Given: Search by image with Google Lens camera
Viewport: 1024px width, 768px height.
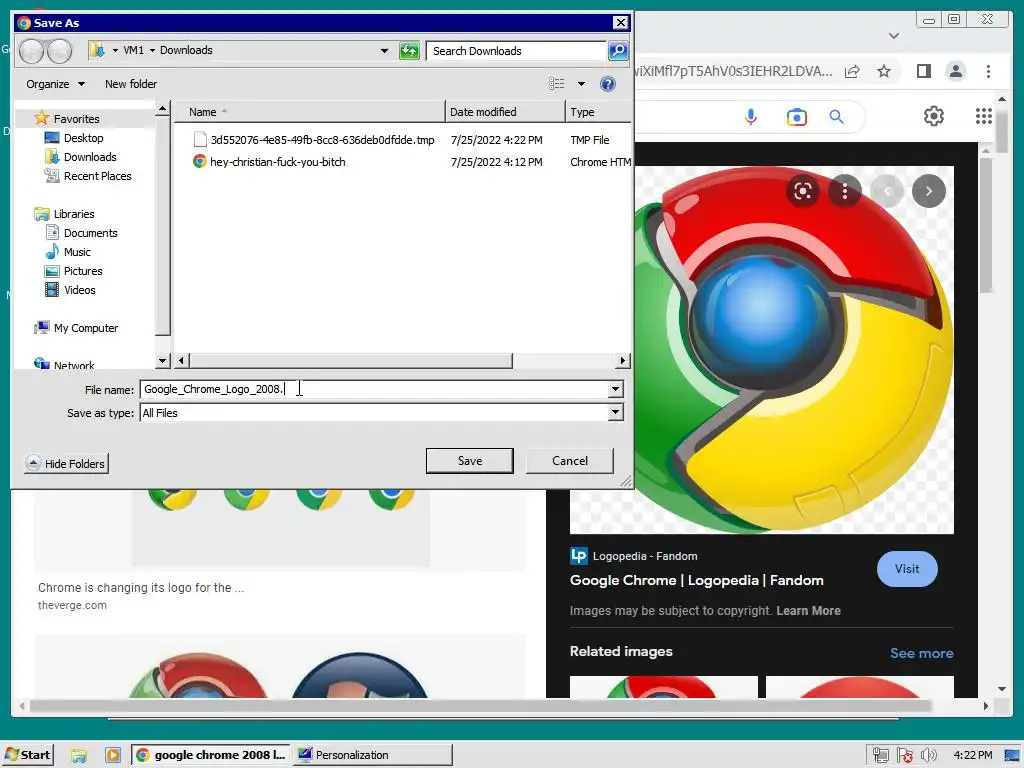Looking at the screenshot, I should [x=796, y=117].
